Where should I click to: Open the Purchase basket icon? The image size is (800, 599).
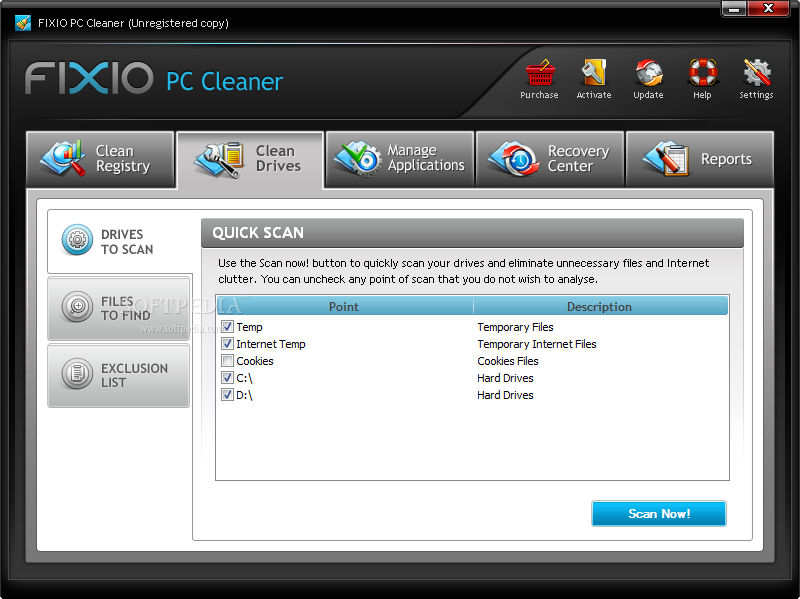click(540, 72)
